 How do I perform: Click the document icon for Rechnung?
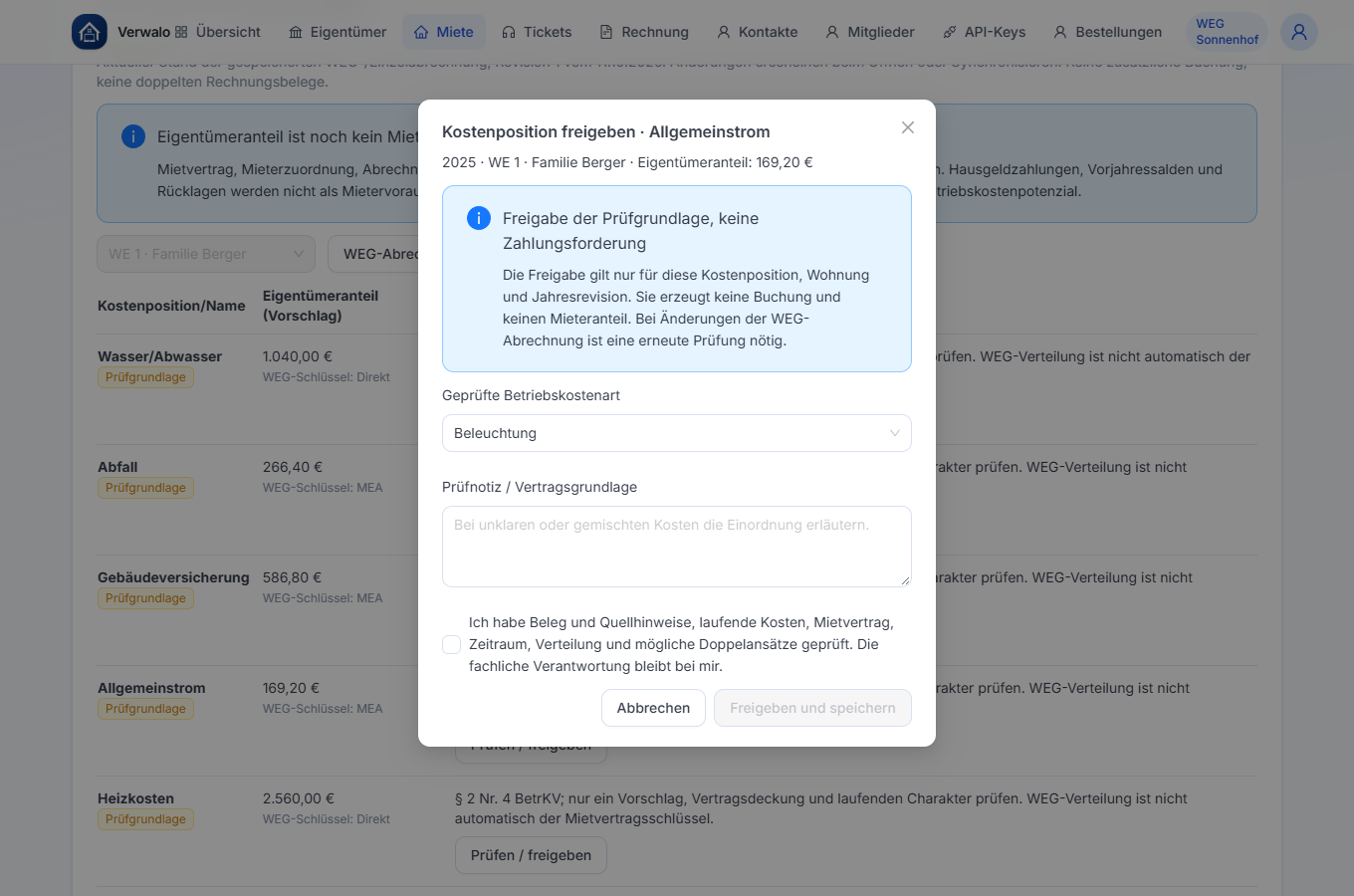[606, 32]
